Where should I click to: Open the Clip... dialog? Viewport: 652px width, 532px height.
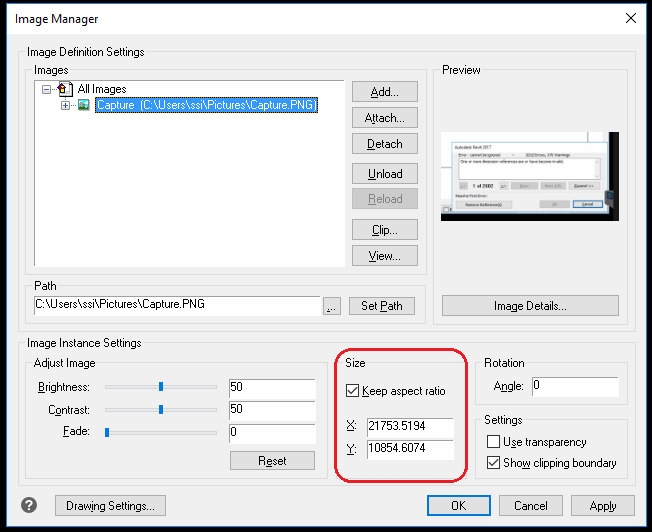(x=385, y=230)
